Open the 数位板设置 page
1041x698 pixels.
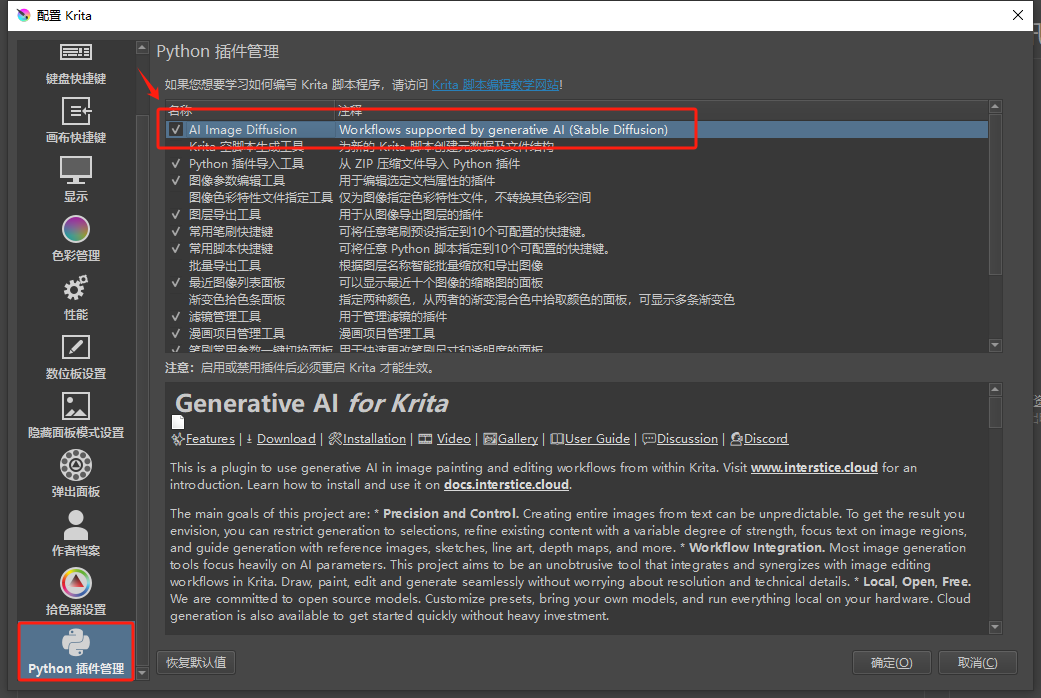76,356
